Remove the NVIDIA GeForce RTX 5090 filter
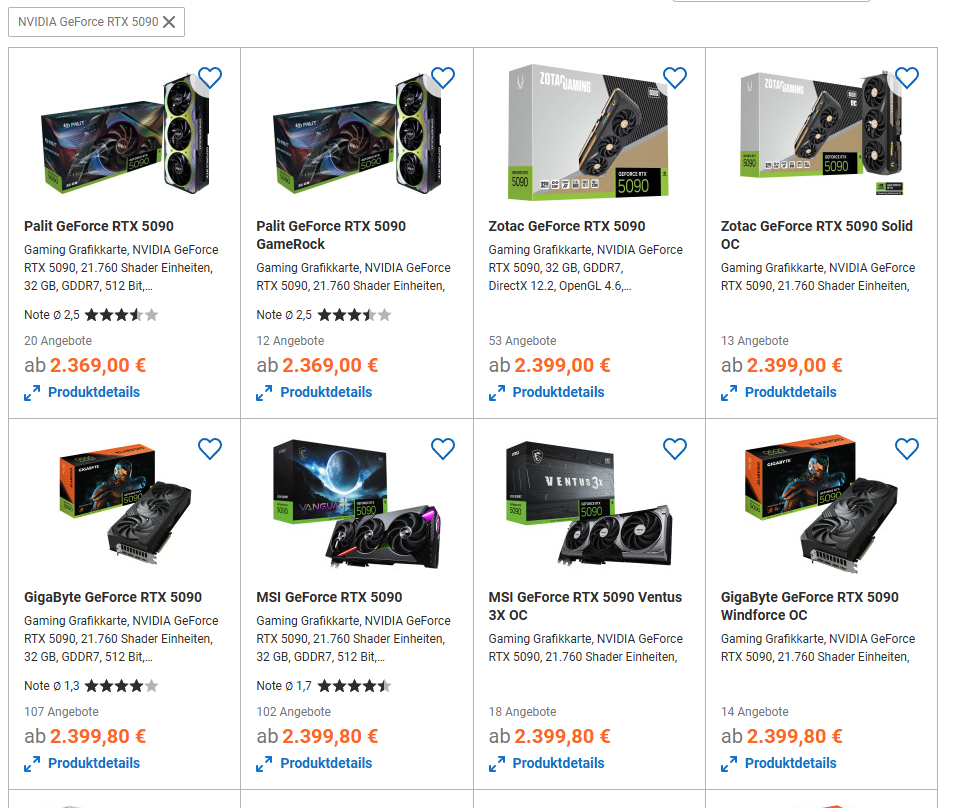The width and height of the screenshot is (958, 808). pos(169,22)
